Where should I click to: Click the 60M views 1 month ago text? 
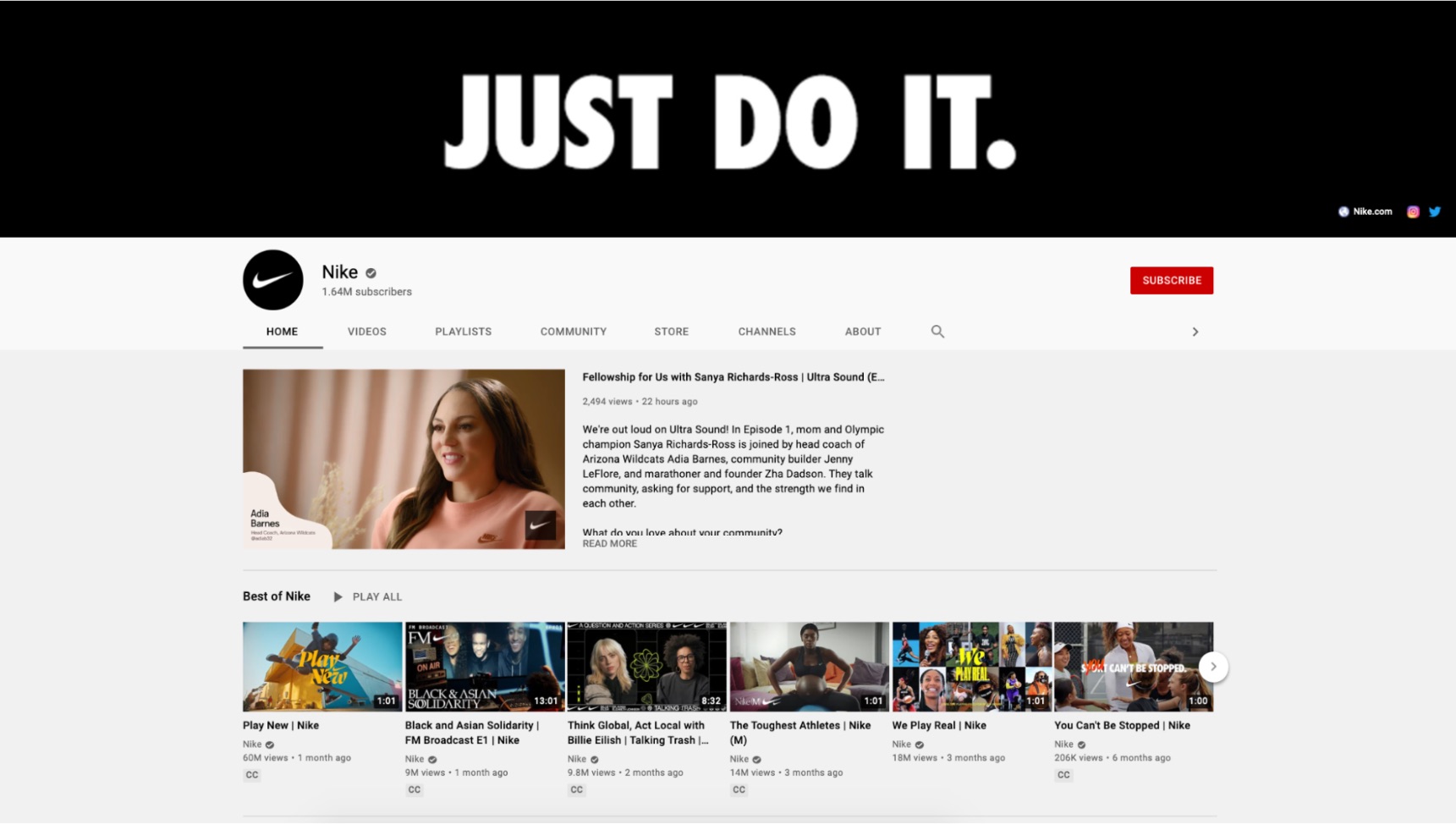[297, 758]
